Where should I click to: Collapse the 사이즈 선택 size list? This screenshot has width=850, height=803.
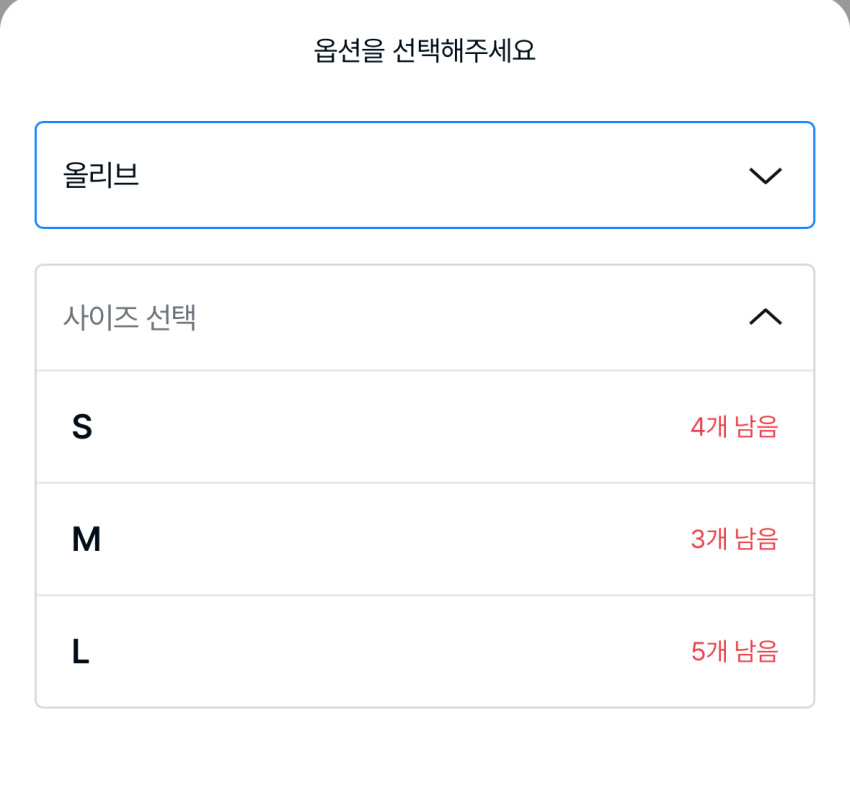pyautogui.click(x=424, y=318)
